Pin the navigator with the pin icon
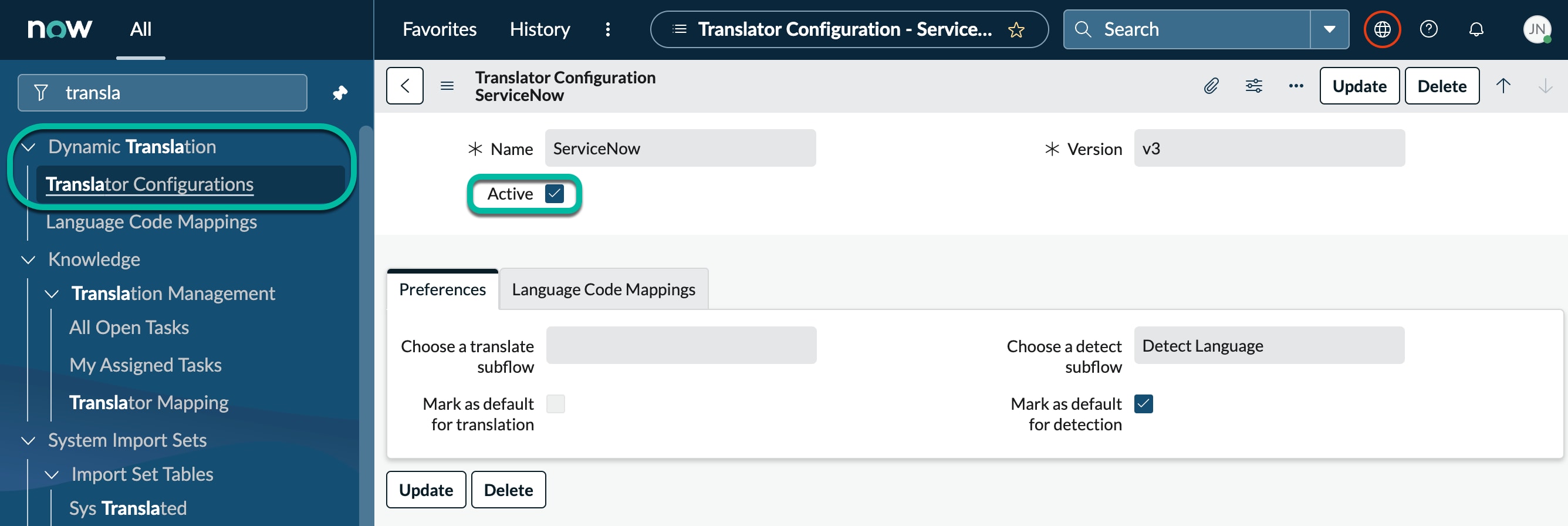This screenshot has height=526, width=1568. point(340,93)
